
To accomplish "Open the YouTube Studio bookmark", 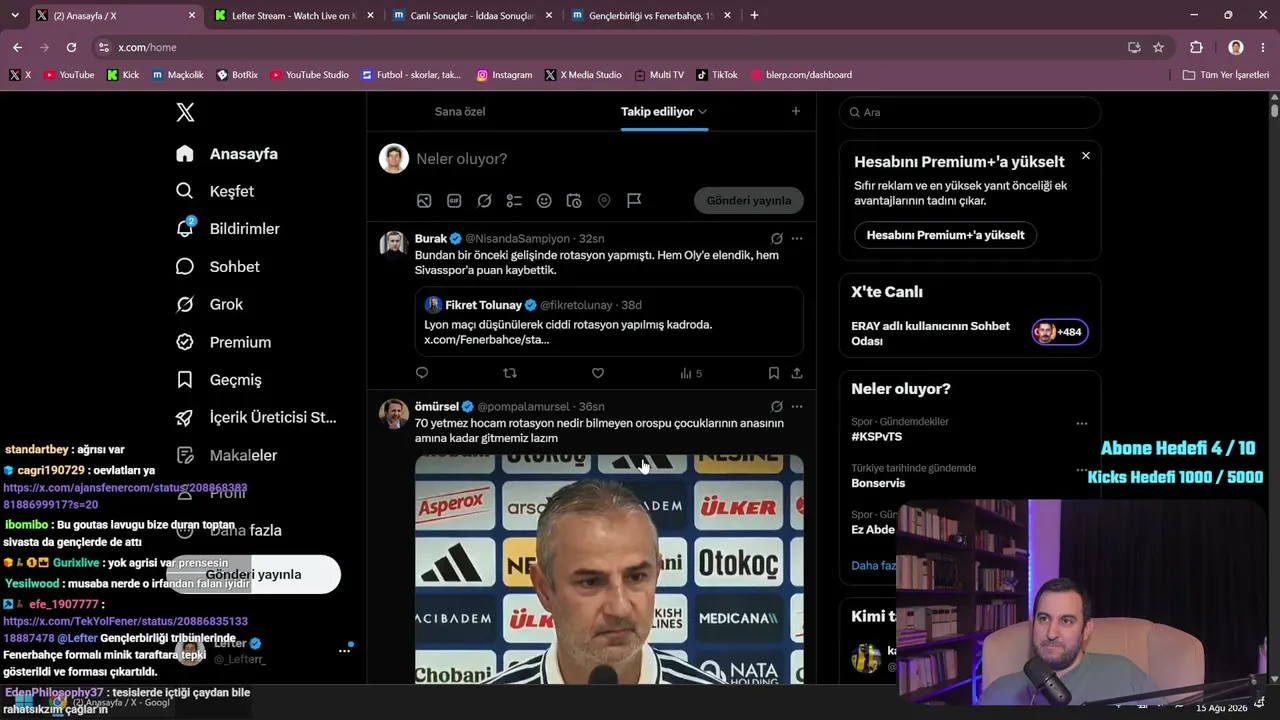I will coord(309,75).
